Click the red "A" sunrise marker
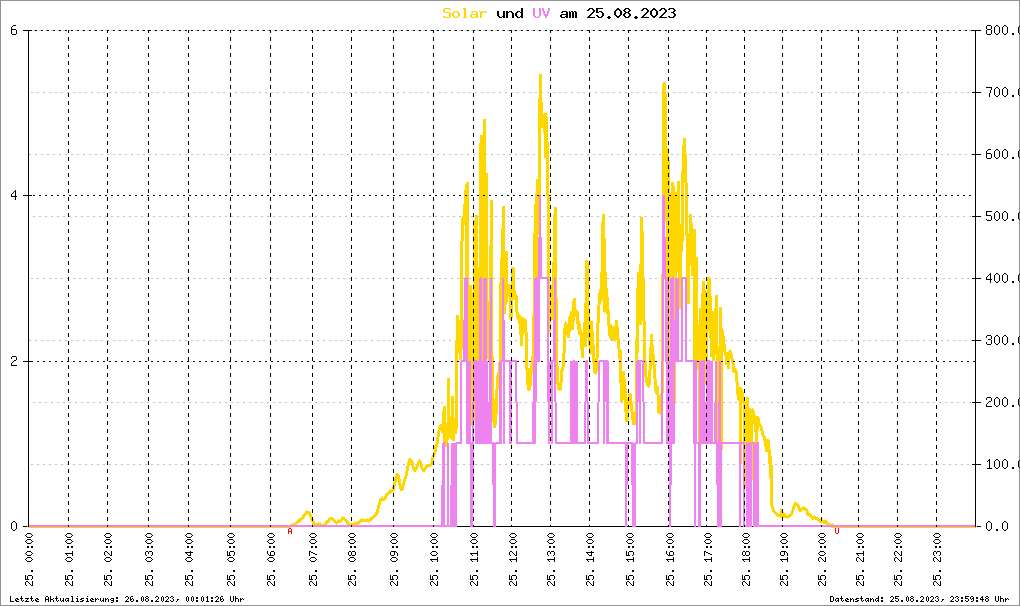 click(x=290, y=532)
